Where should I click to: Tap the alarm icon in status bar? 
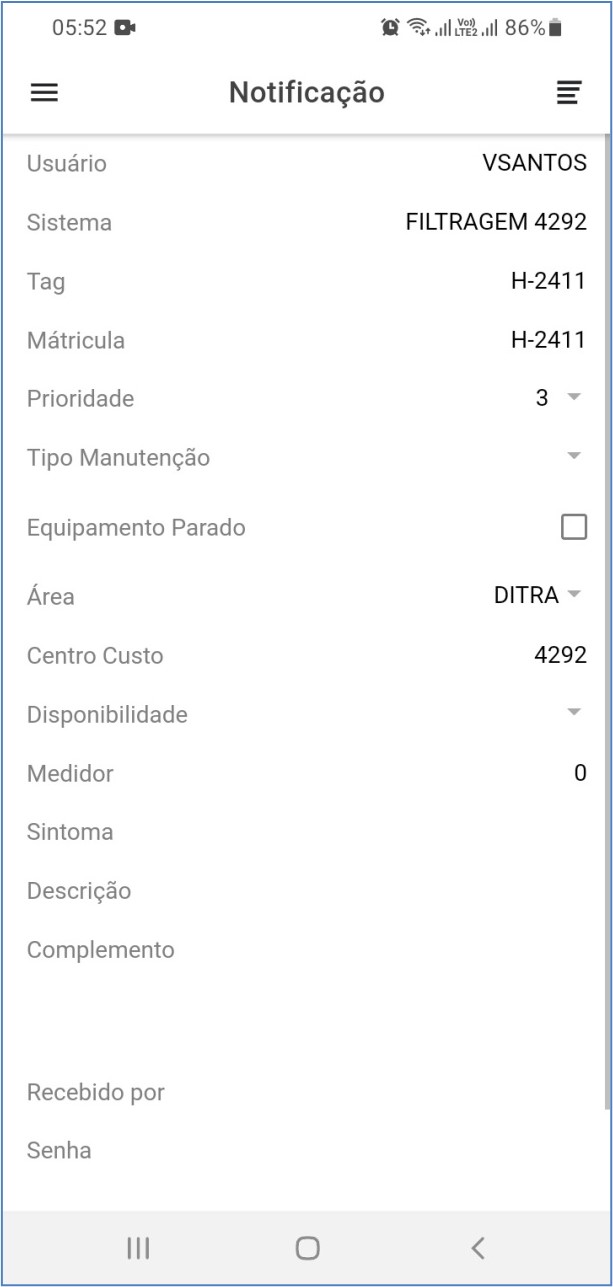[x=390, y=28]
